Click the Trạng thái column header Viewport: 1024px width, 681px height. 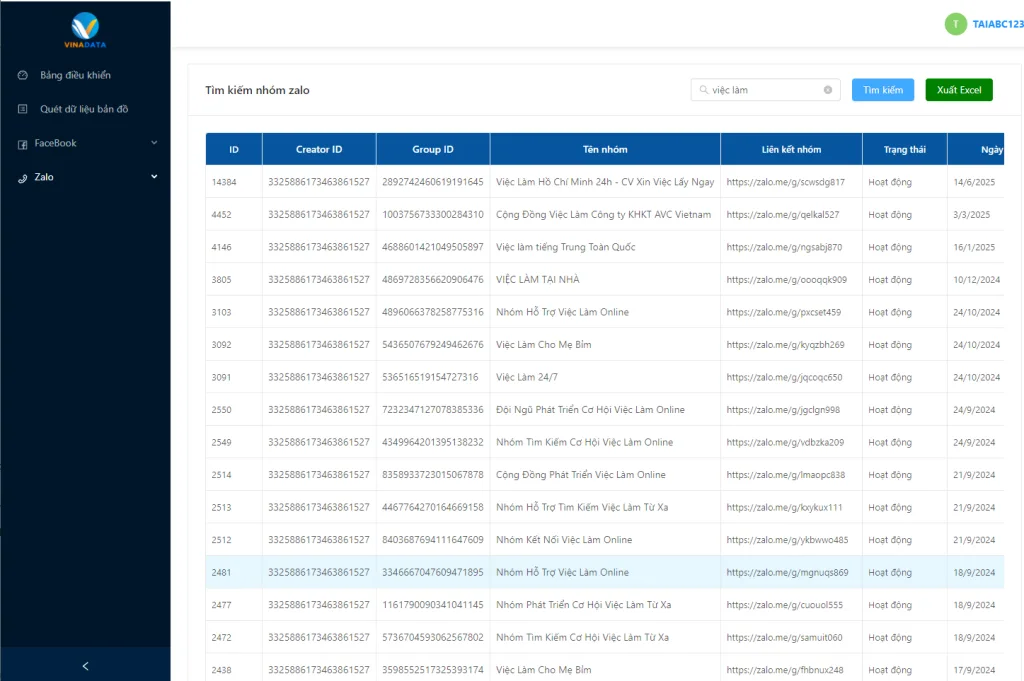[x=904, y=150]
